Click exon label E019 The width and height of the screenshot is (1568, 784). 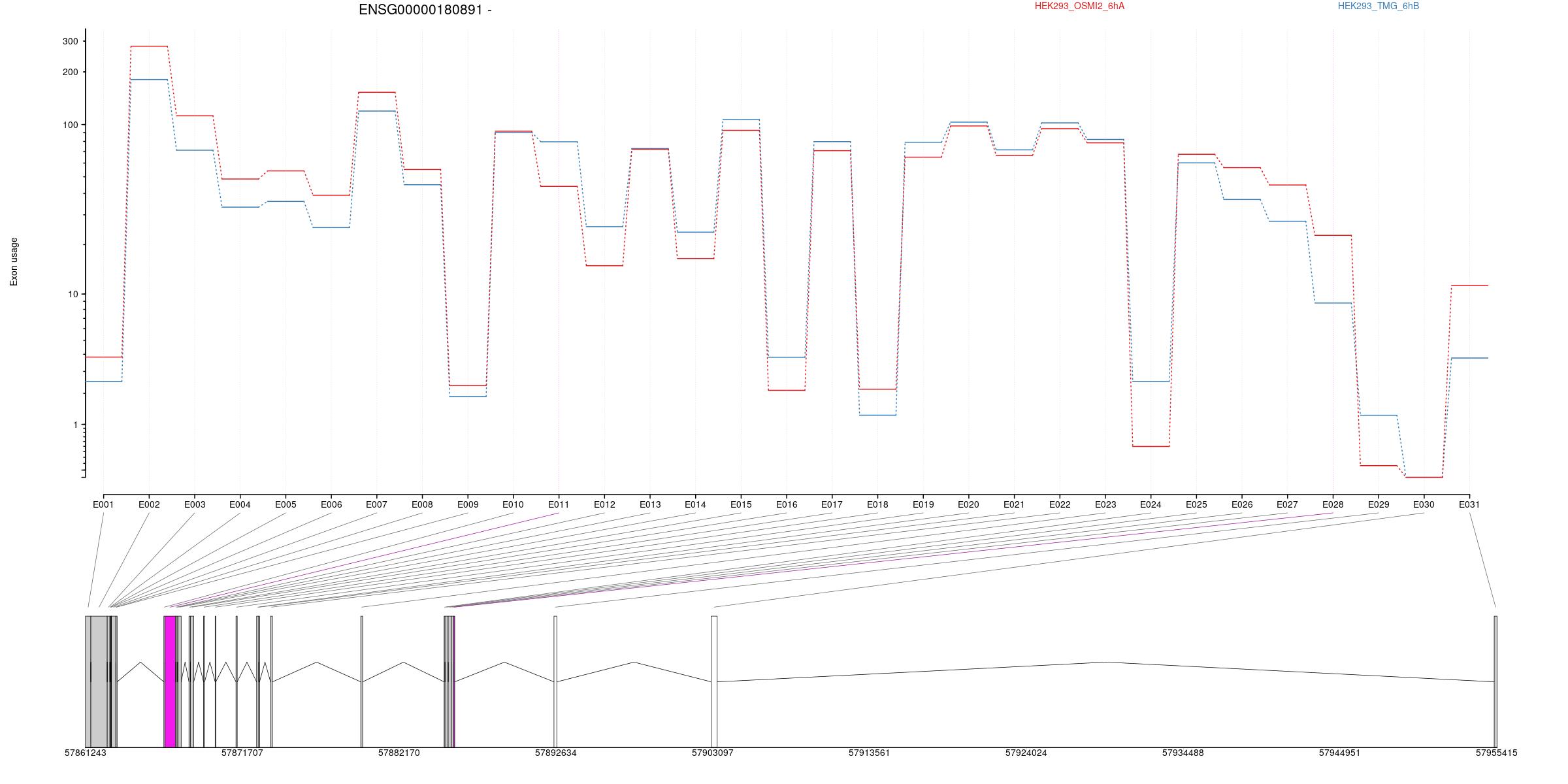pyautogui.click(x=923, y=504)
